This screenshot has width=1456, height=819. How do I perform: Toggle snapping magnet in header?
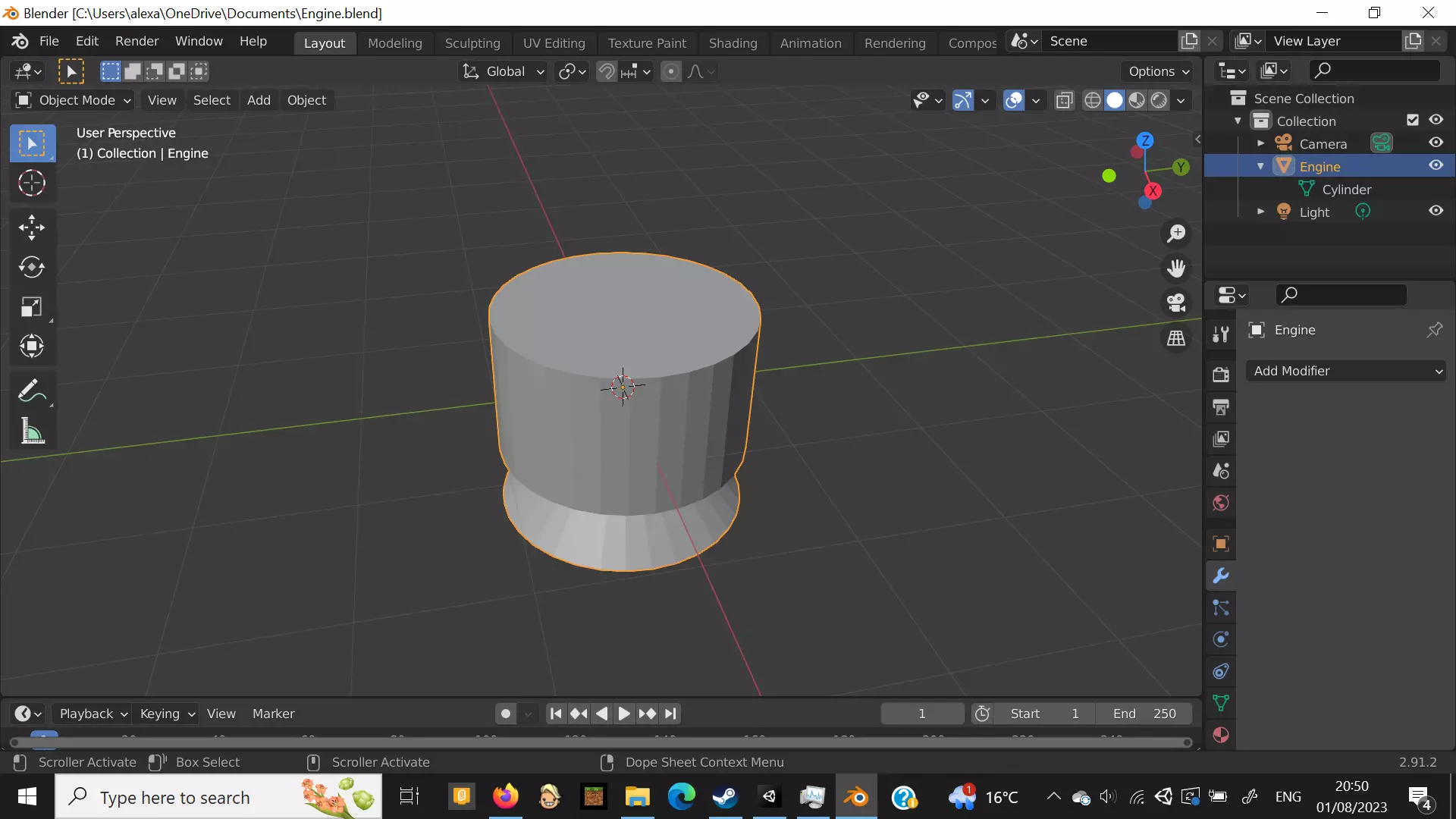click(607, 71)
